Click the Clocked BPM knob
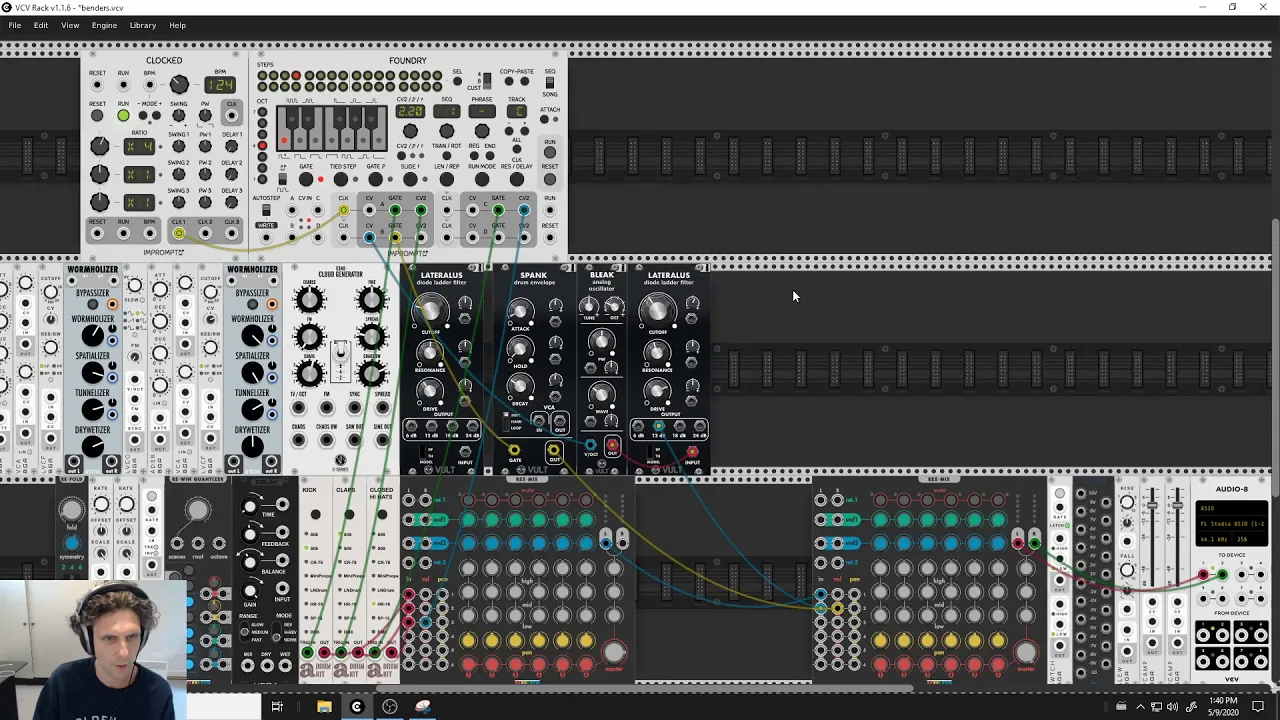The width and height of the screenshot is (1280, 720). click(x=179, y=84)
